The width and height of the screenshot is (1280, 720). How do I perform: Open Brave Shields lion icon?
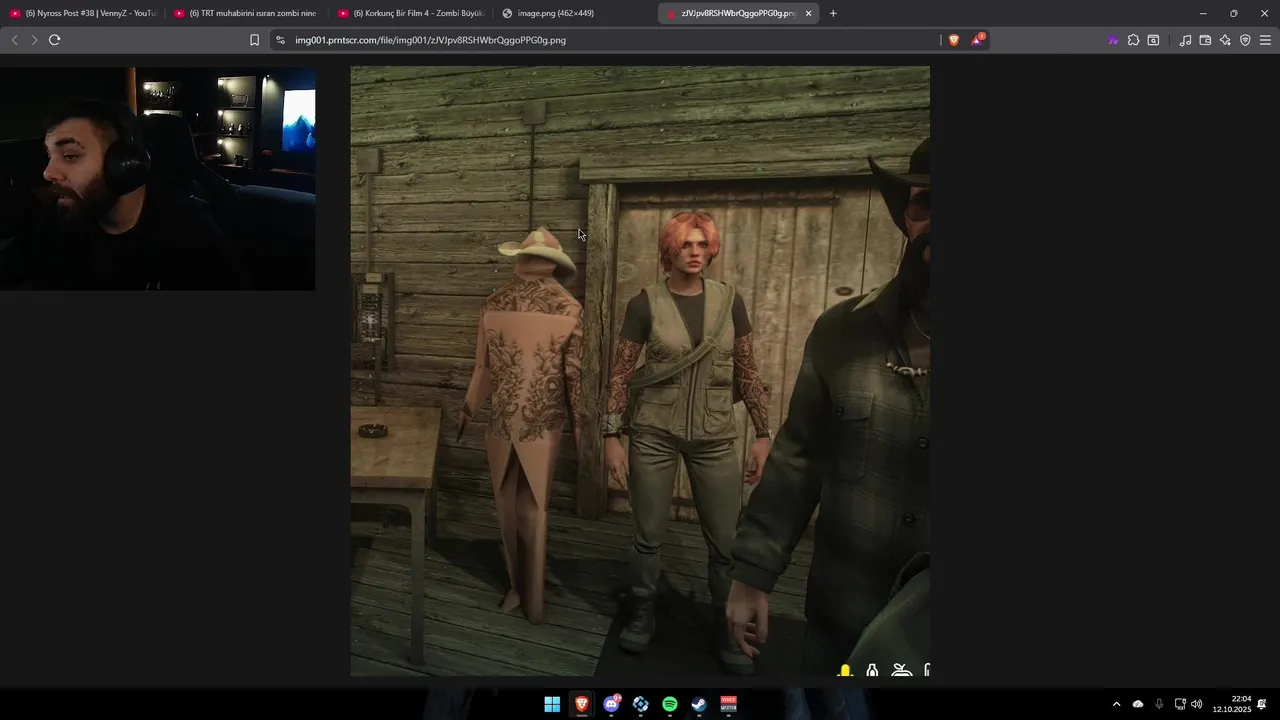953,40
